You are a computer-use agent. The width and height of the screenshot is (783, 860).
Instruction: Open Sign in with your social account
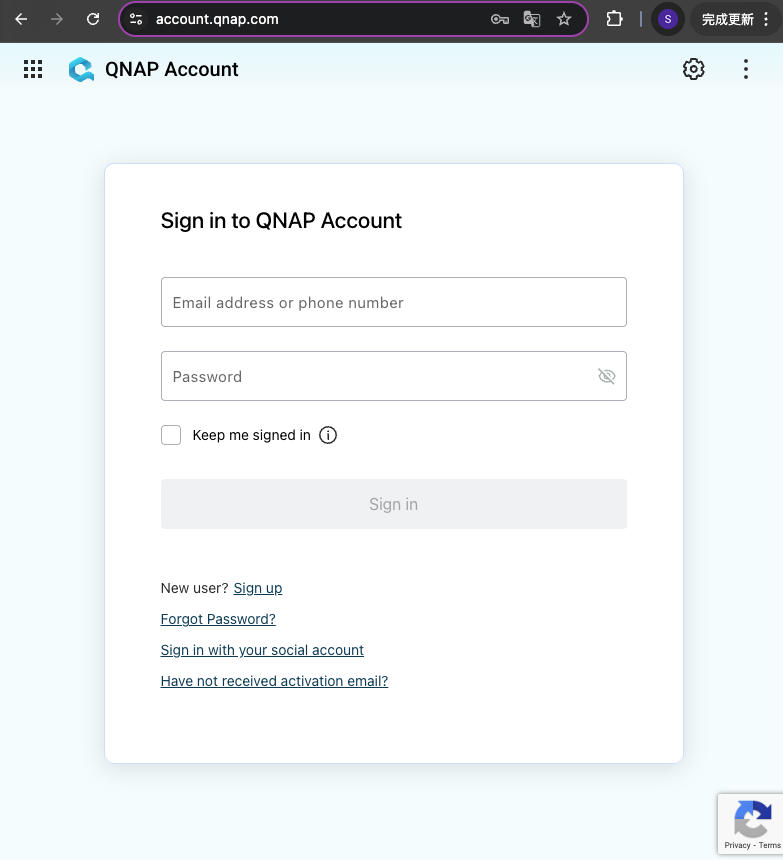point(262,650)
